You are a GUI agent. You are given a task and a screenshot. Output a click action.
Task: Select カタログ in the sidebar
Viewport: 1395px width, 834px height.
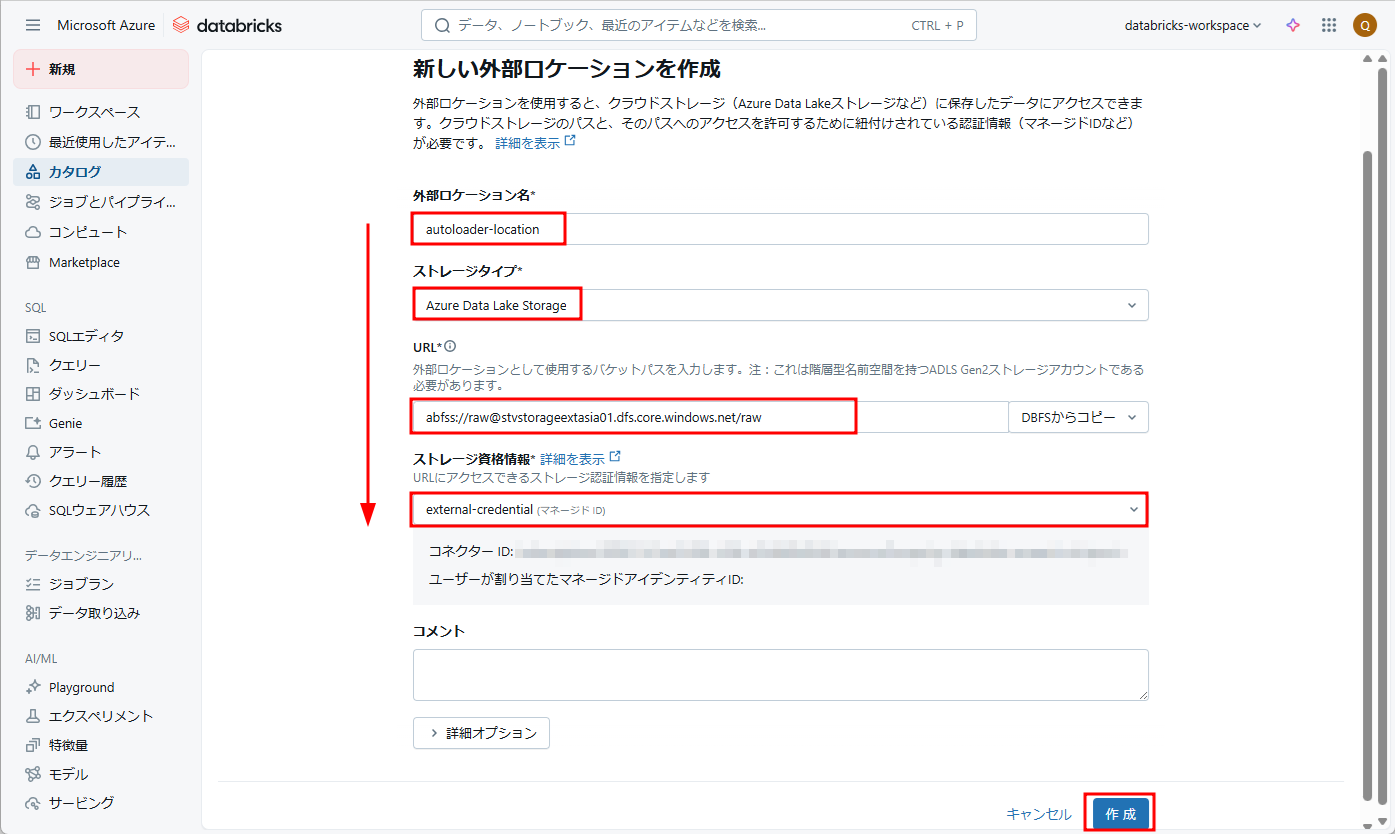(75, 172)
